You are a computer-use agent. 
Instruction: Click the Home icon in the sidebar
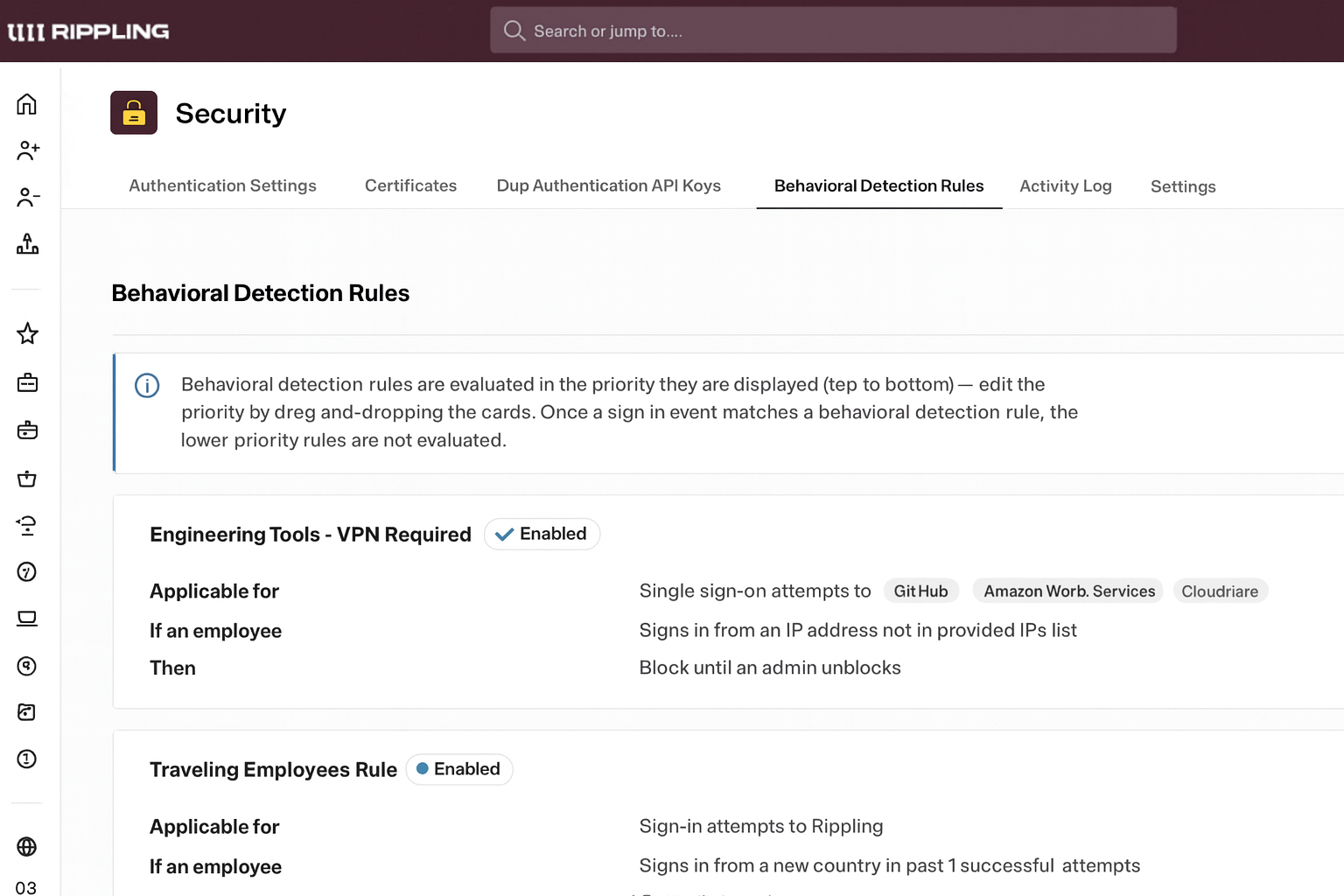click(x=27, y=104)
